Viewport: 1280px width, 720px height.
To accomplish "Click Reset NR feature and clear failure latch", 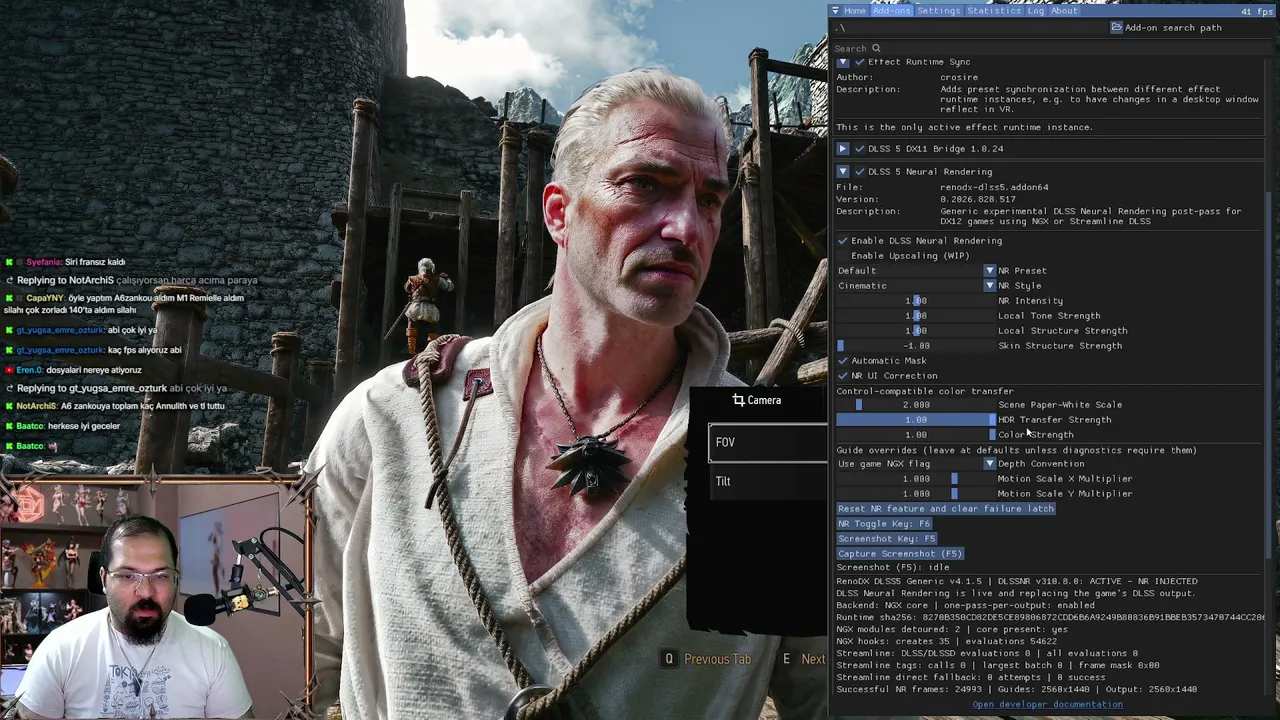I will [x=946, y=509].
